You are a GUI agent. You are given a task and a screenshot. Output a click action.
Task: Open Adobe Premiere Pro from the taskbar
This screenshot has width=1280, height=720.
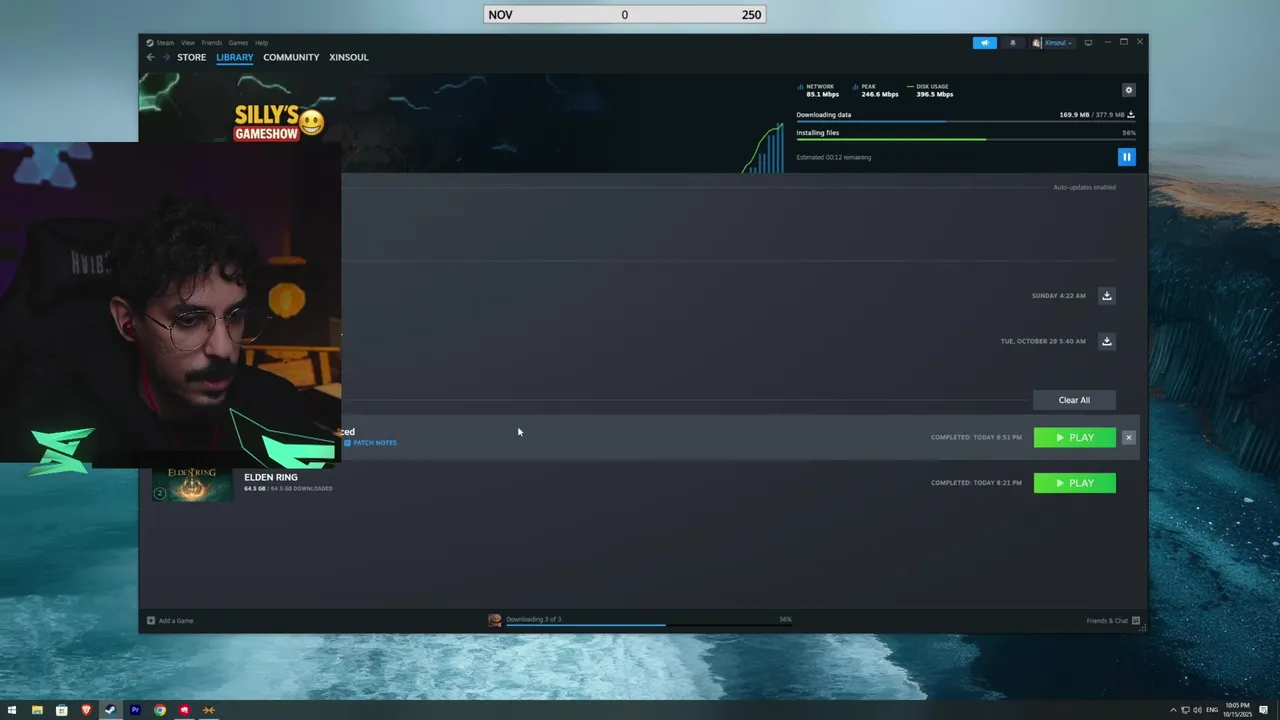pyautogui.click(x=135, y=710)
